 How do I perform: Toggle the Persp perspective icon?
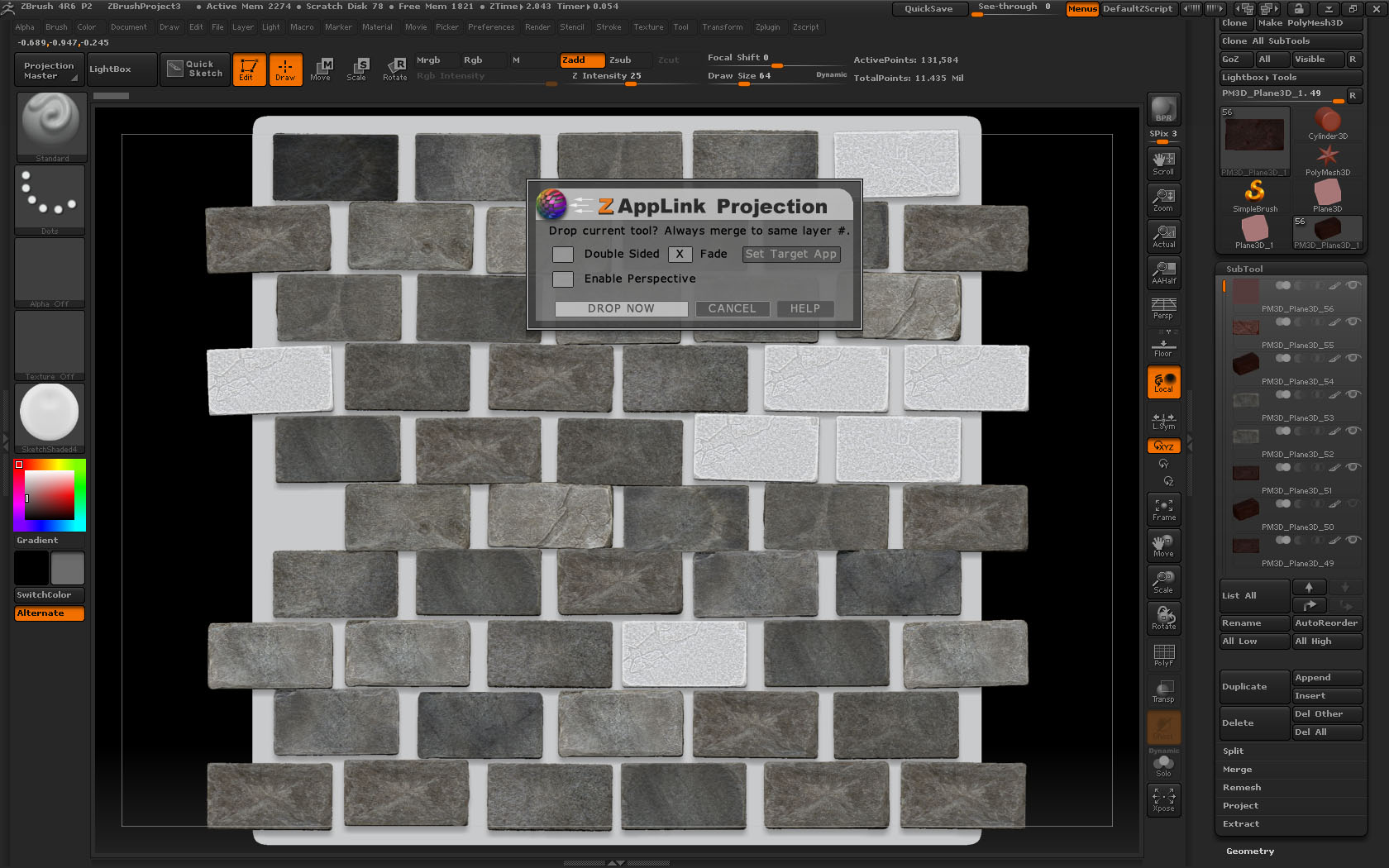1163,308
